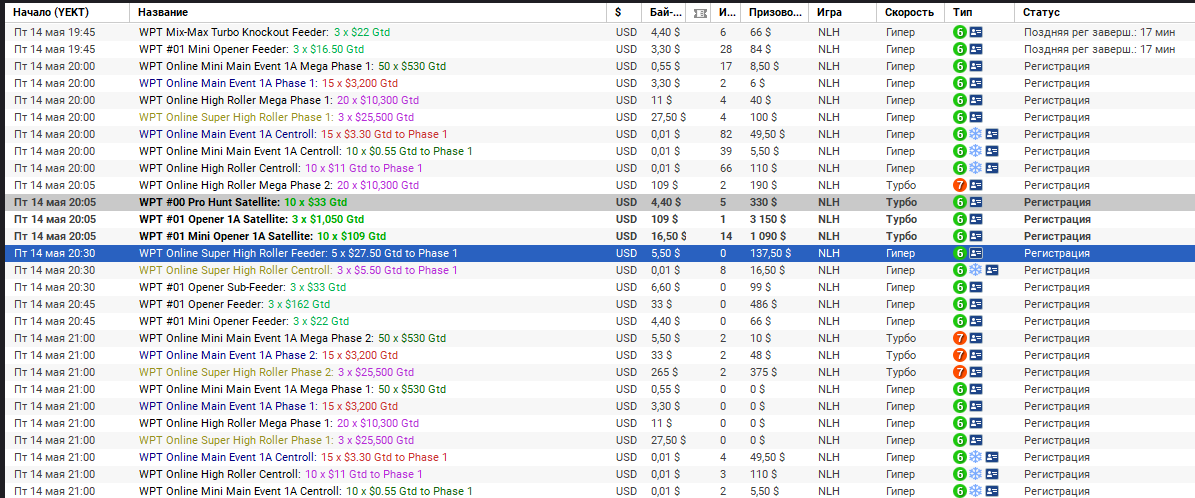This screenshot has width=1195, height=498.
Task: Click the ticket icon column header
Action: [x=700, y=13]
